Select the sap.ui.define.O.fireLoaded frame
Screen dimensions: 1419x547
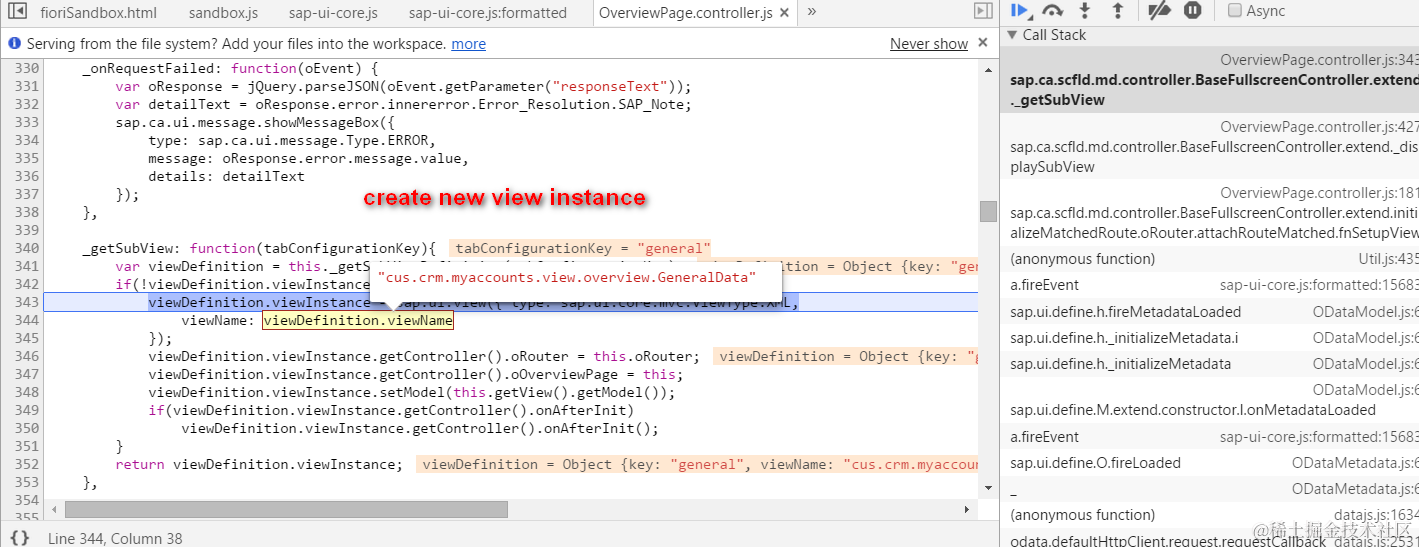pos(1095,463)
